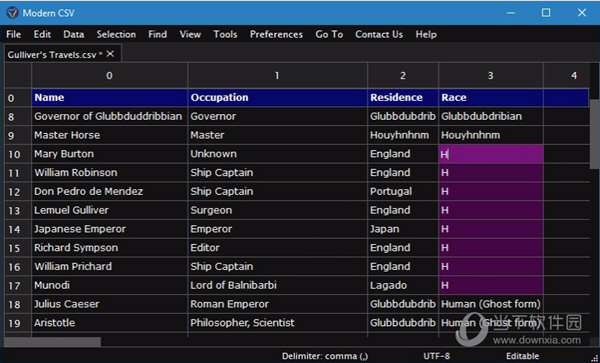Open the File menu
The image size is (600, 363).
[x=13, y=34]
